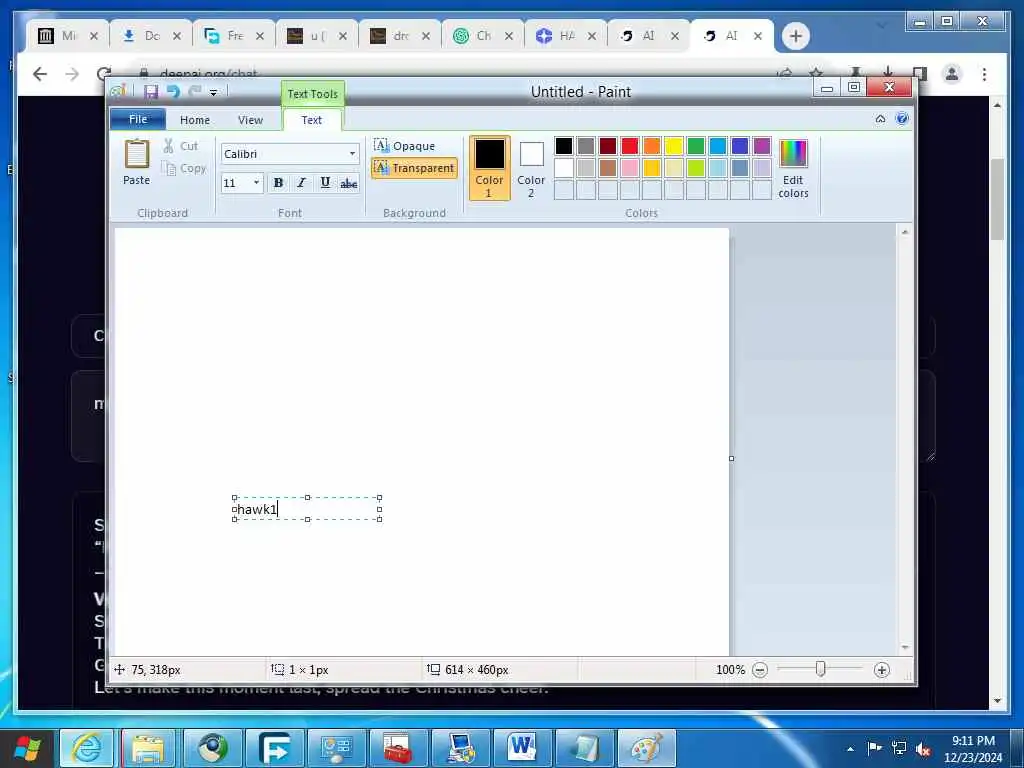Image resolution: width=1024 pixels, height=768 pixels.
Task: Open Microsoft Word from taskbar
Action: [522, 748]
